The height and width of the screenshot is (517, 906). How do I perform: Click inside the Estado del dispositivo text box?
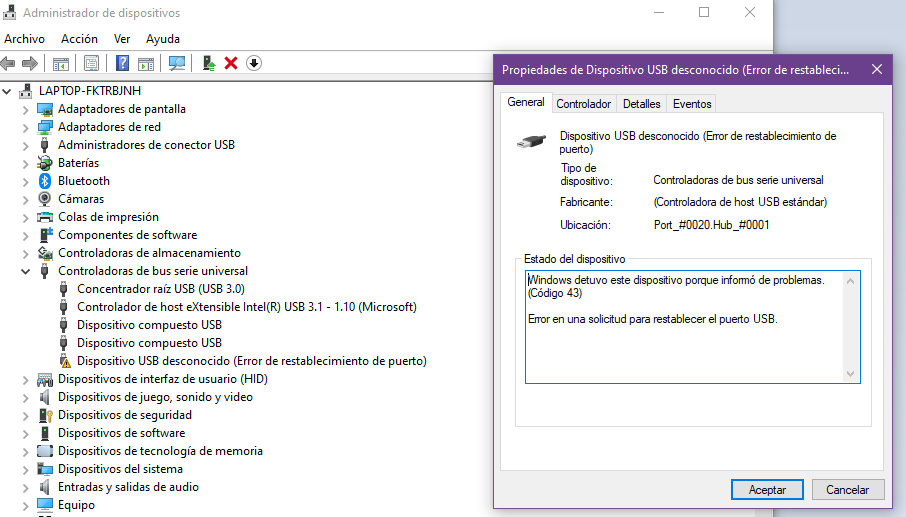click(x=692, y=327)
